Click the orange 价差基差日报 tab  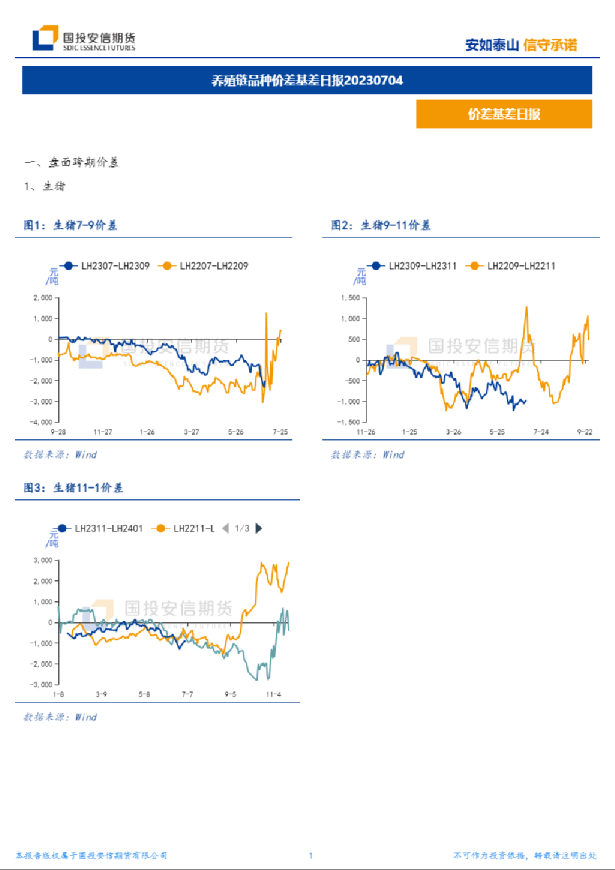504,115
